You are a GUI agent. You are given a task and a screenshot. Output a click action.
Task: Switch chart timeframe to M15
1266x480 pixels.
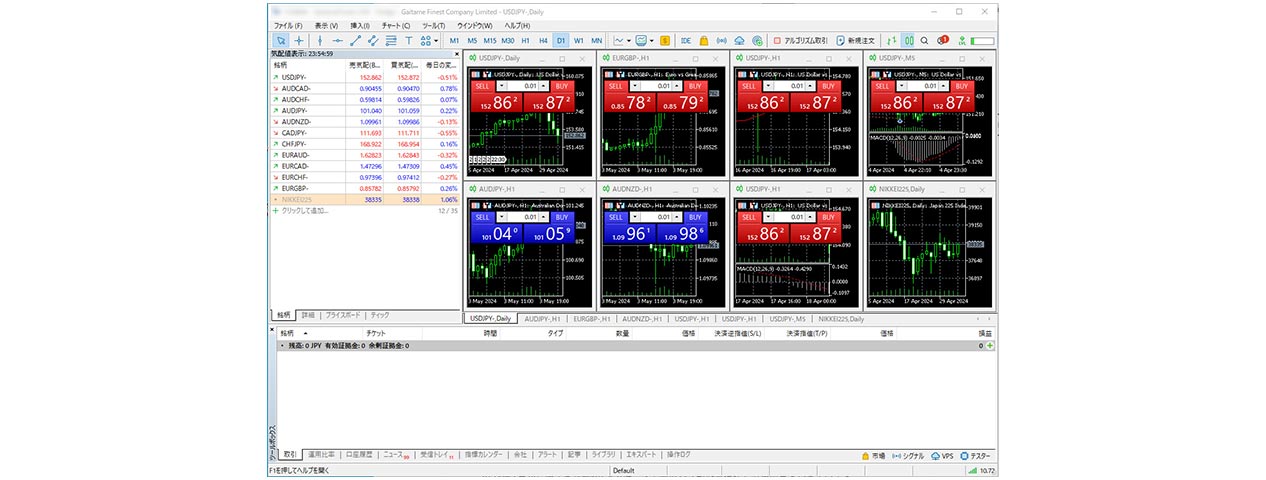click(x=490, y=41)
